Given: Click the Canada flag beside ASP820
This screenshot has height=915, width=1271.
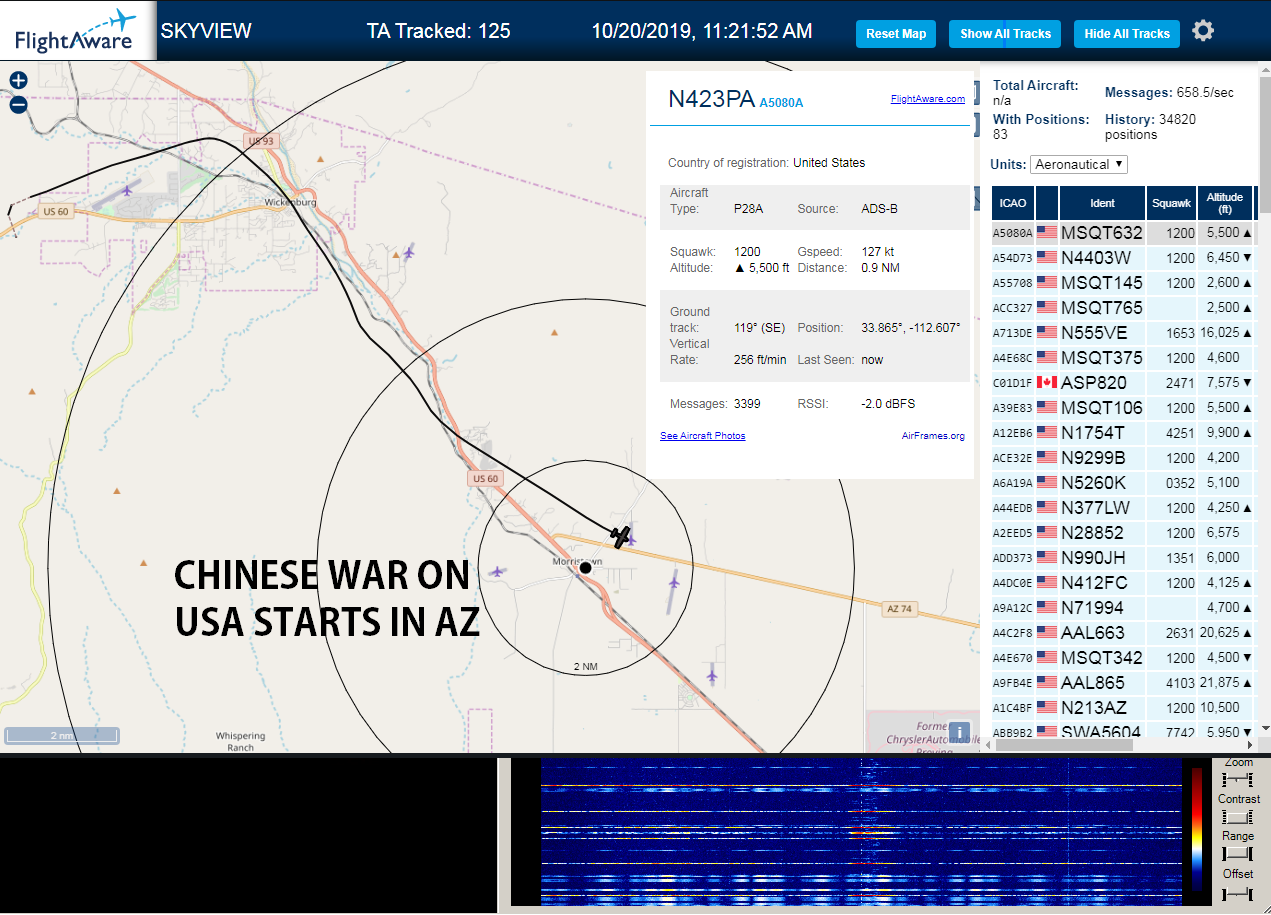Looking at the screenshot, I should pos(1047,382).
